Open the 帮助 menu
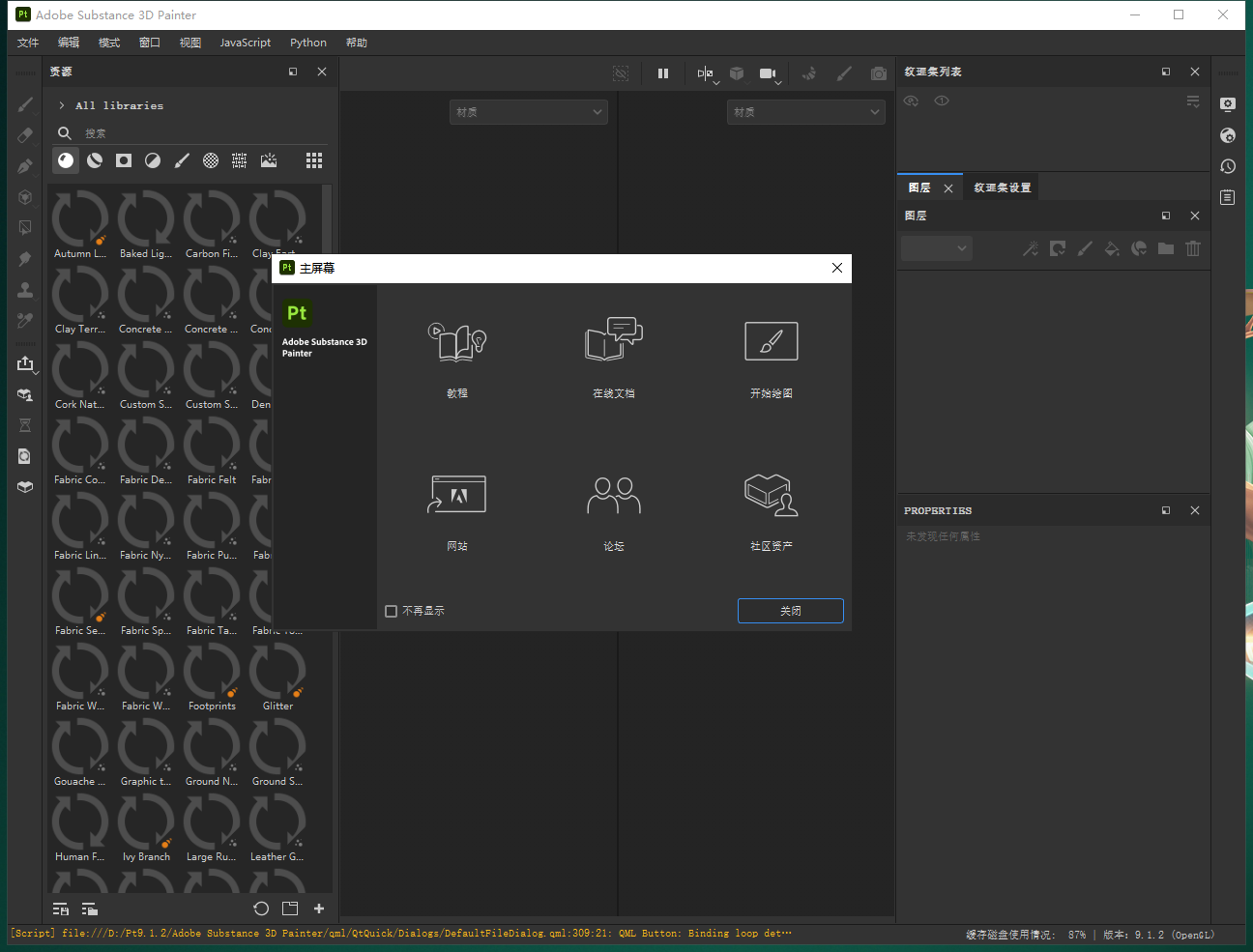 (x=357, y=43)
